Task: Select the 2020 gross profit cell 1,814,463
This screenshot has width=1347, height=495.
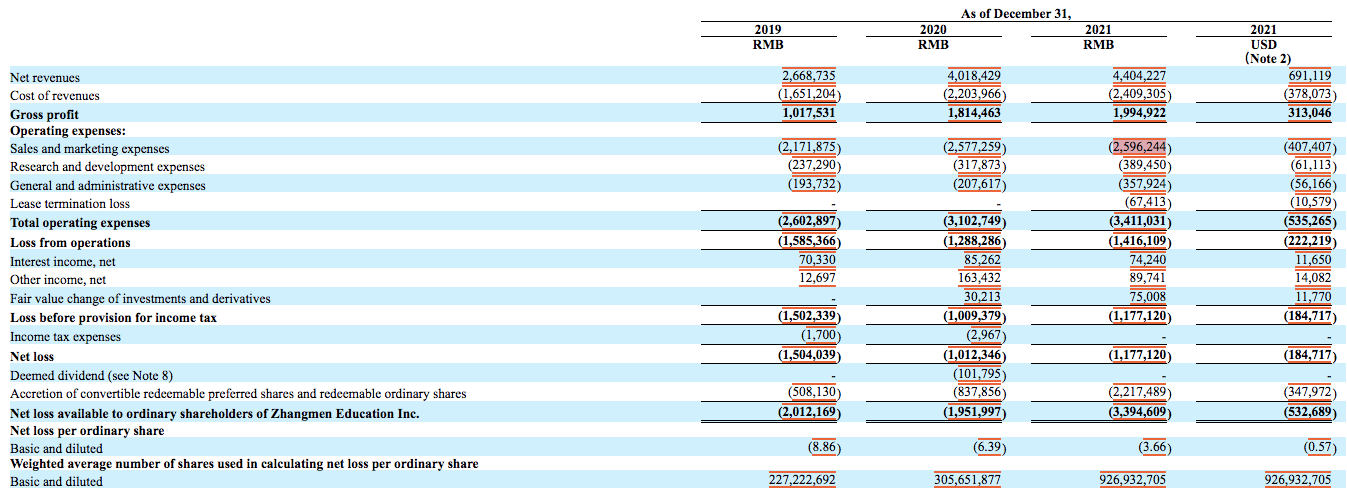Action: (x=972, y=114)
